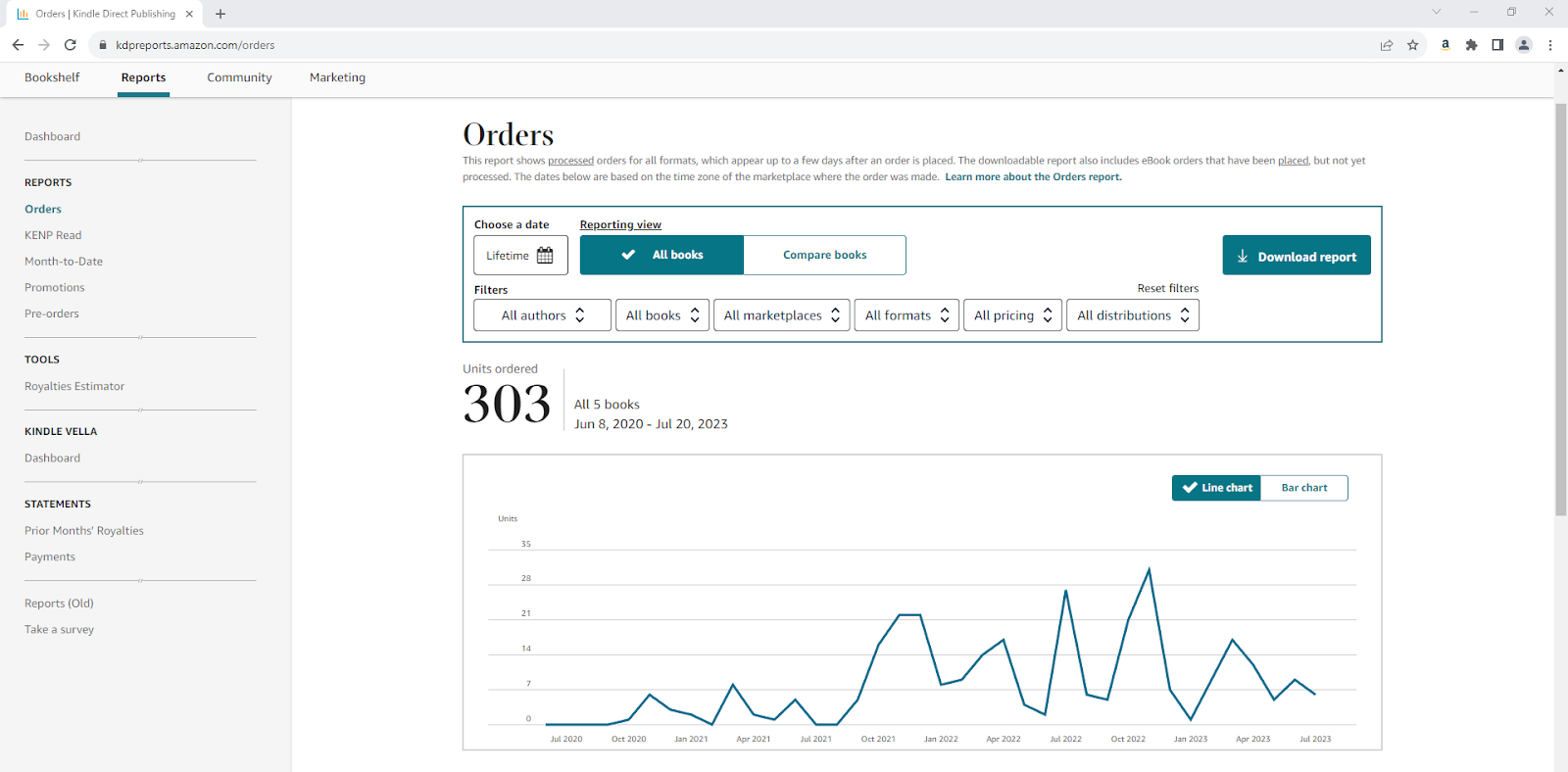
Task: Open the All books filter dropdown
Action: pyautogui.click(x=662, y=315)
